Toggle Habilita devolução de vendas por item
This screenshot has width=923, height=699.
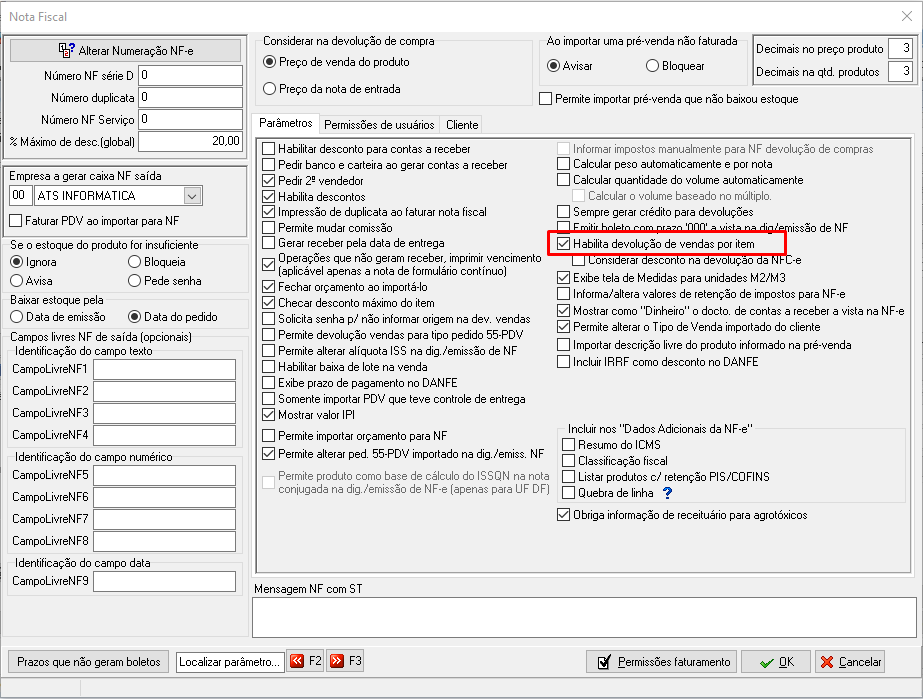point(563,244)
